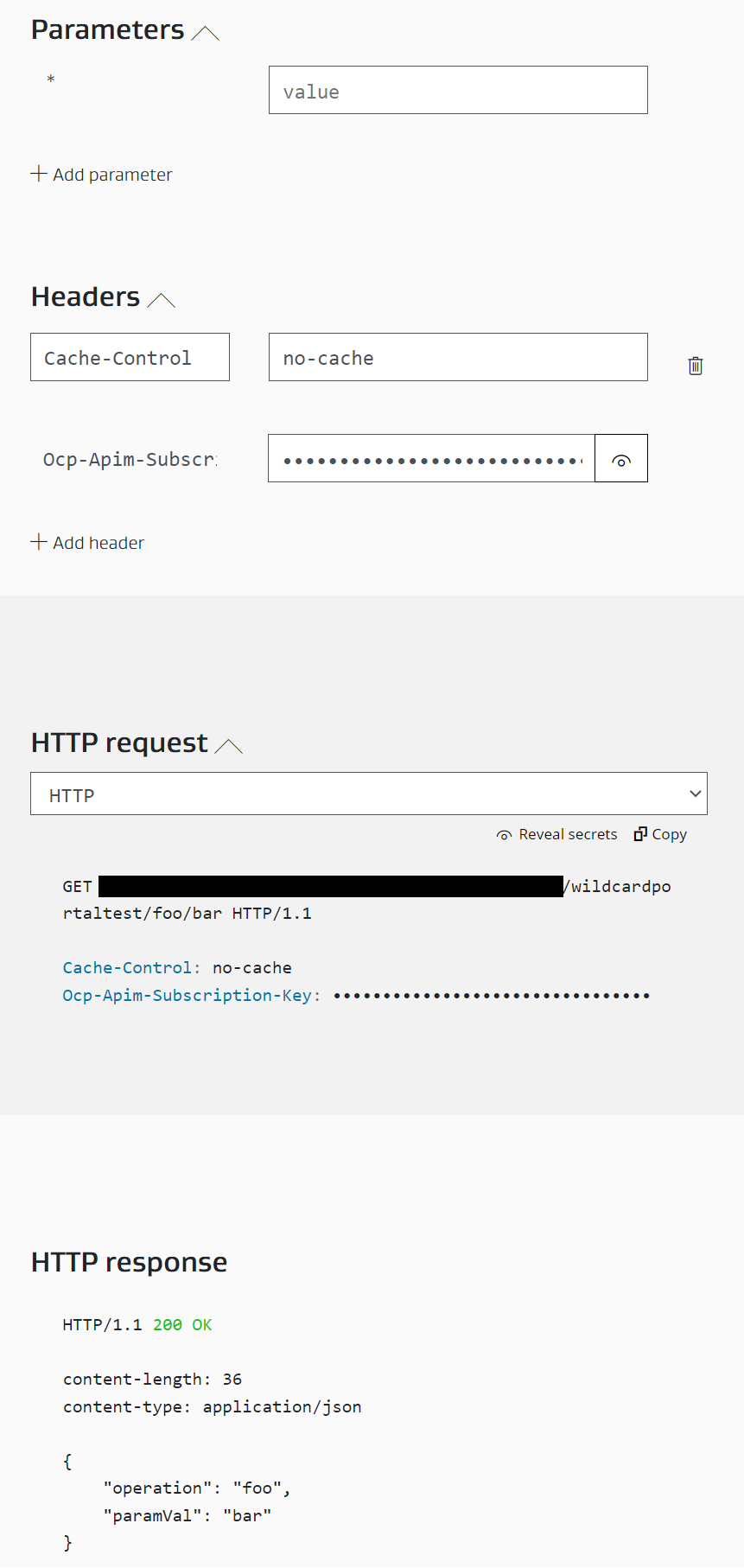Click the eye icon next to Reveal secrets
This screenshot has height=1568, width=744.
tap(503, 834)
